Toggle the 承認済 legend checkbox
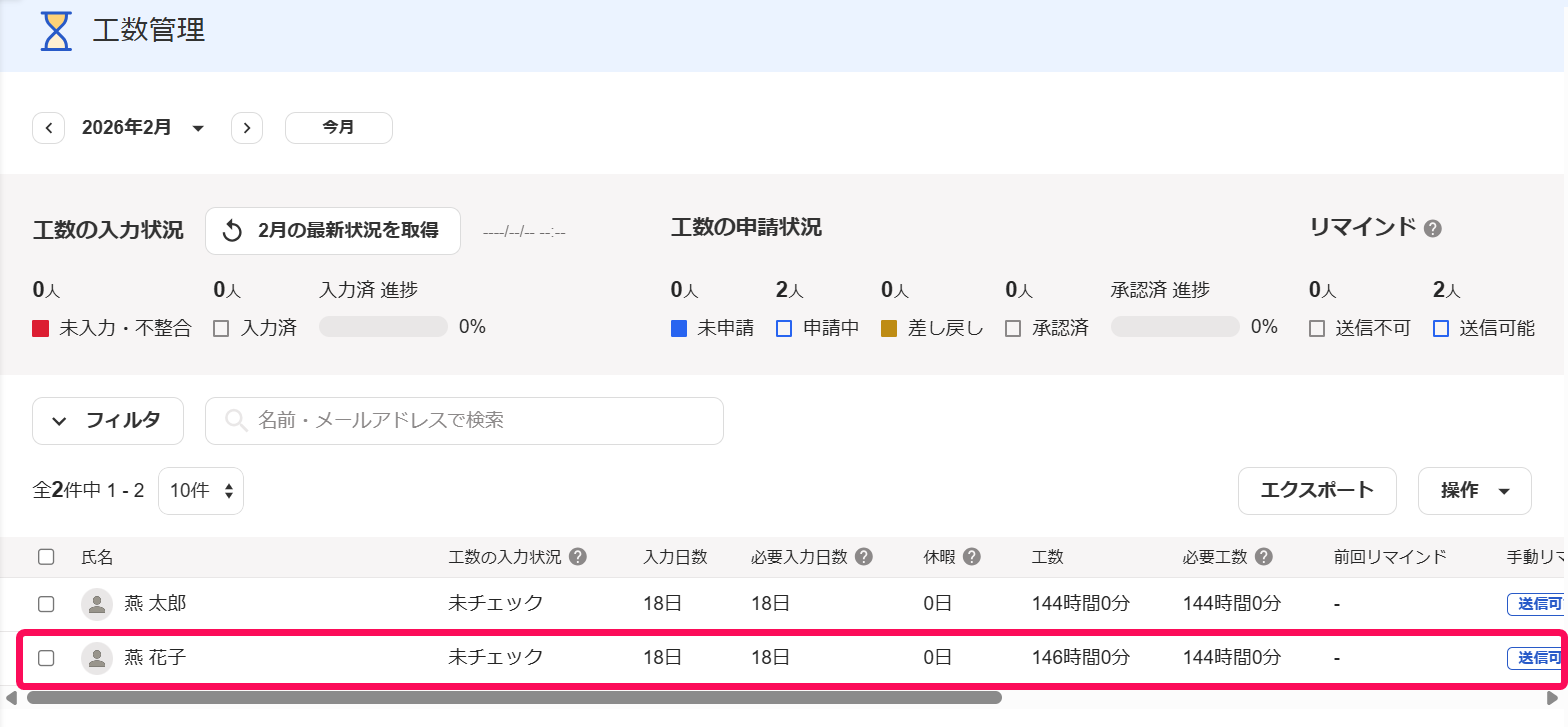Screen dimensions: 1568x727 point(1014,328)
